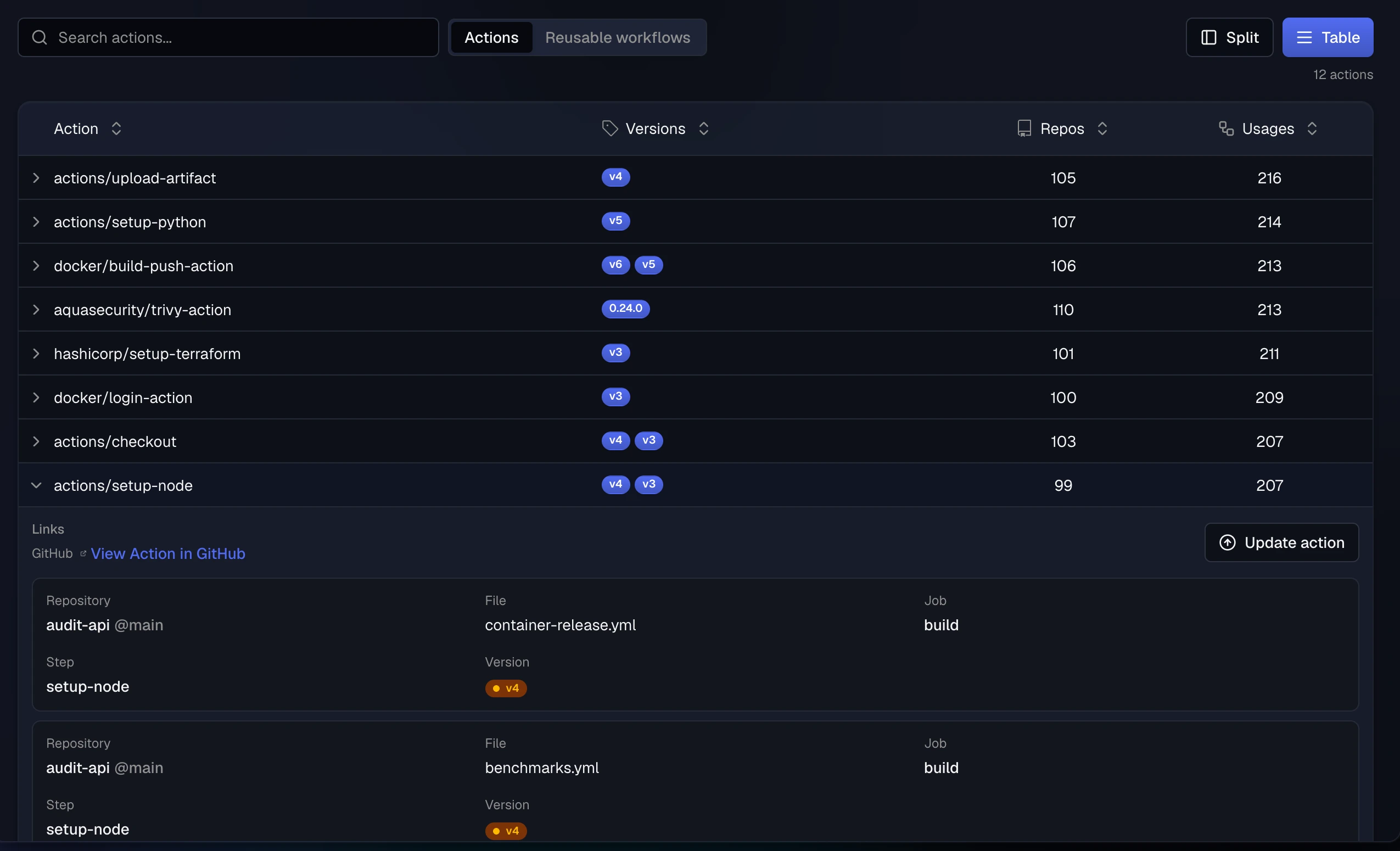Click the 12 actions count label
This screenshot has width=1400, height=851.
(1342, 75)
